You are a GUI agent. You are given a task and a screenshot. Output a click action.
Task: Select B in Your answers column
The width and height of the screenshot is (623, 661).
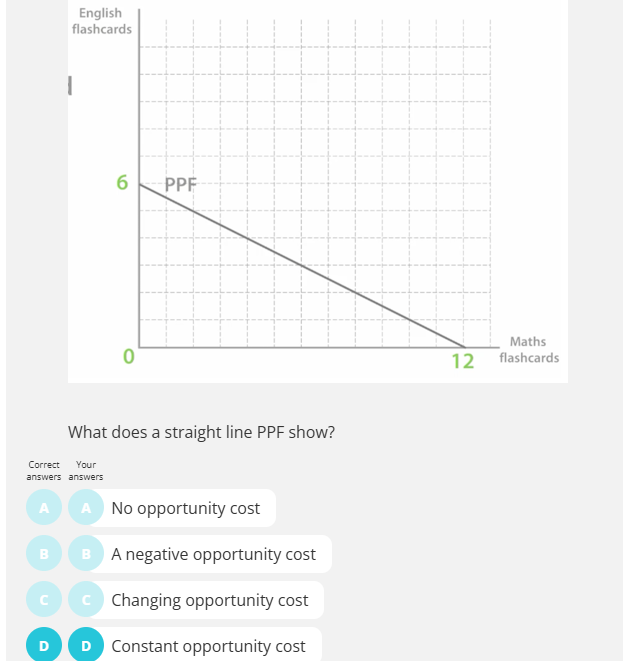[x=86, y=554]
